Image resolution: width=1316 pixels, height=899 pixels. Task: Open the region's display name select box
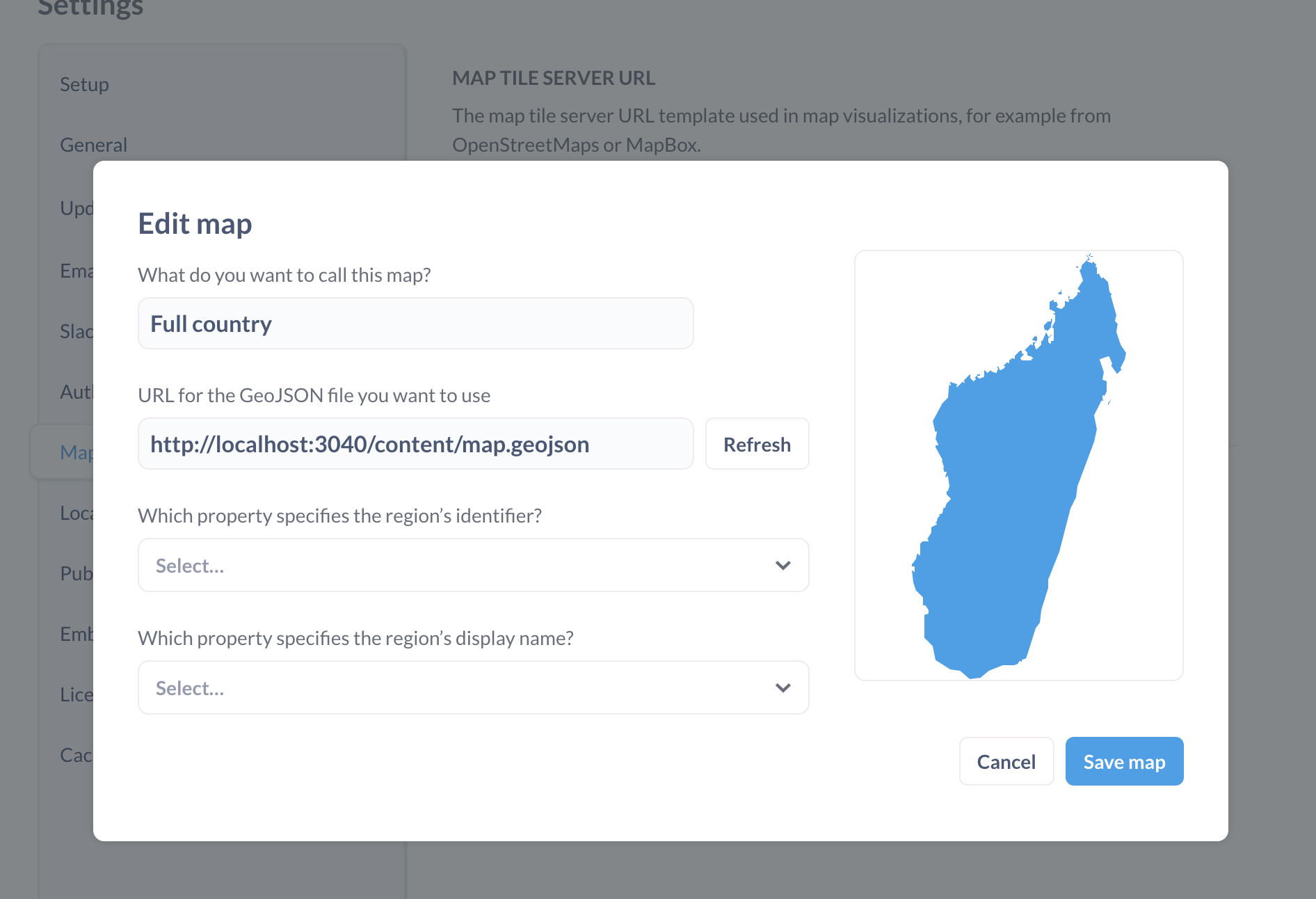[x=459, y=688]
